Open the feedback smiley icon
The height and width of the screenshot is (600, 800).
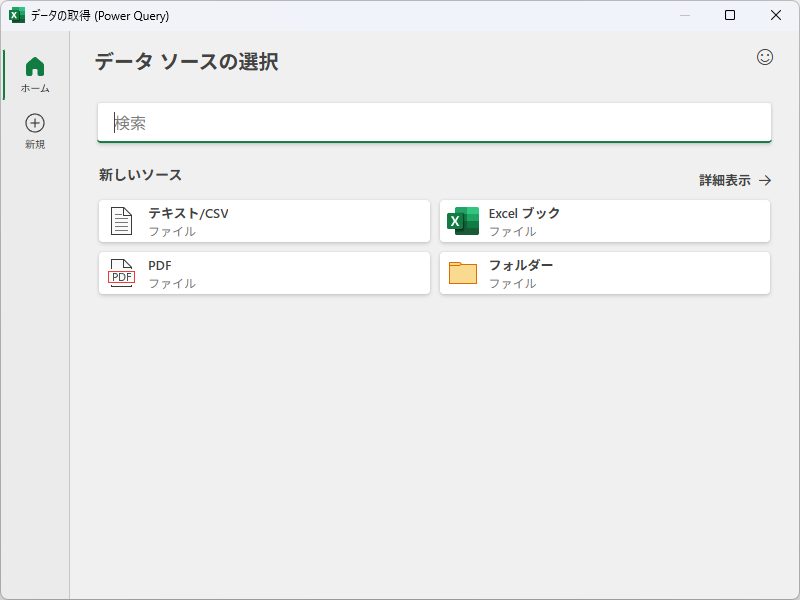[763, 58]
